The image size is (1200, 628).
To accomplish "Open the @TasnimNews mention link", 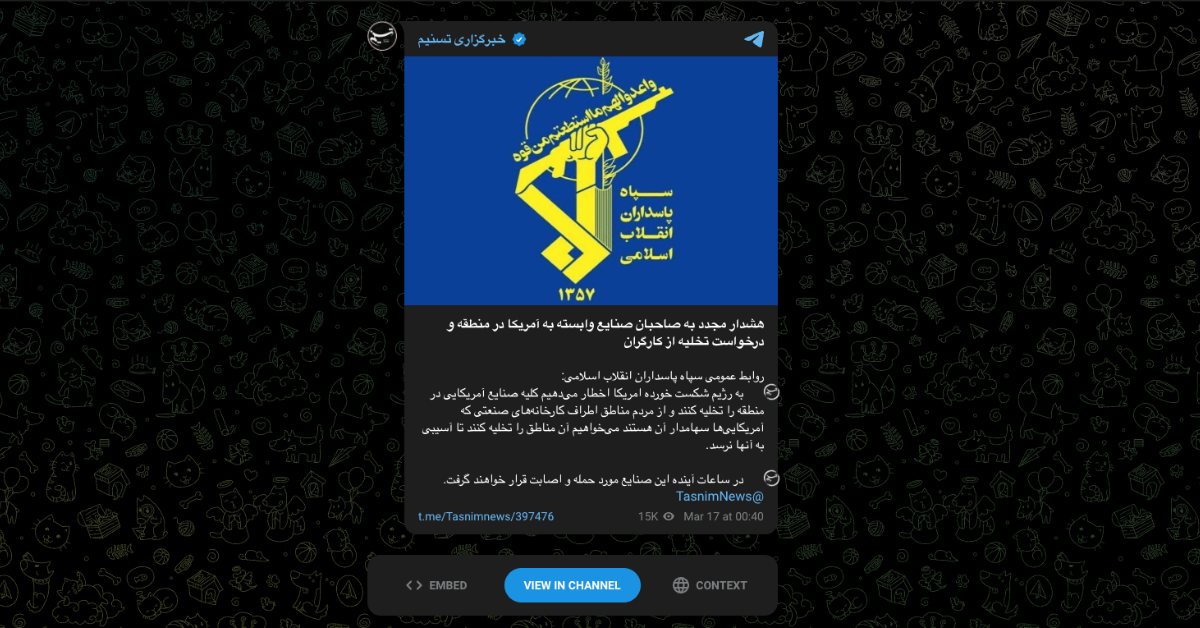I will click(719, 496).
